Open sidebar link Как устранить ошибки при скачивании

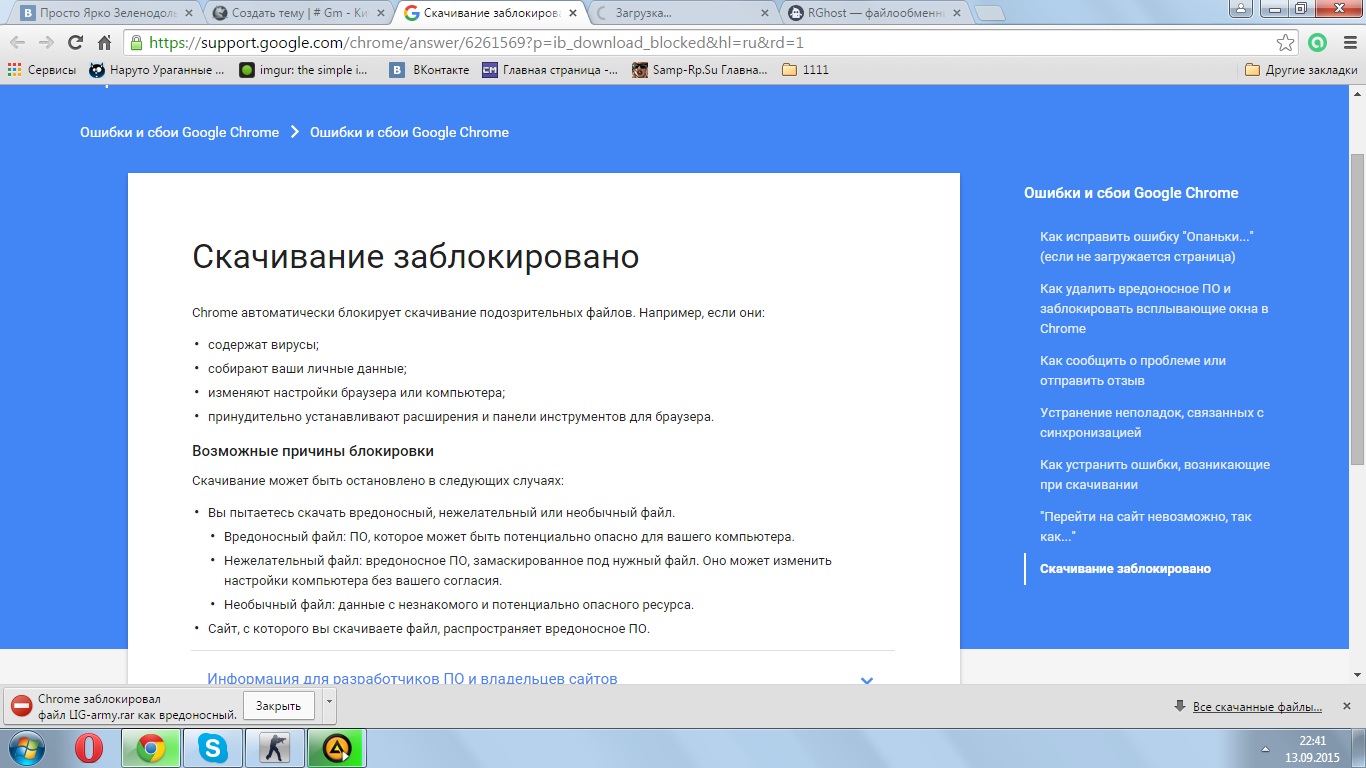(1155, 474)
